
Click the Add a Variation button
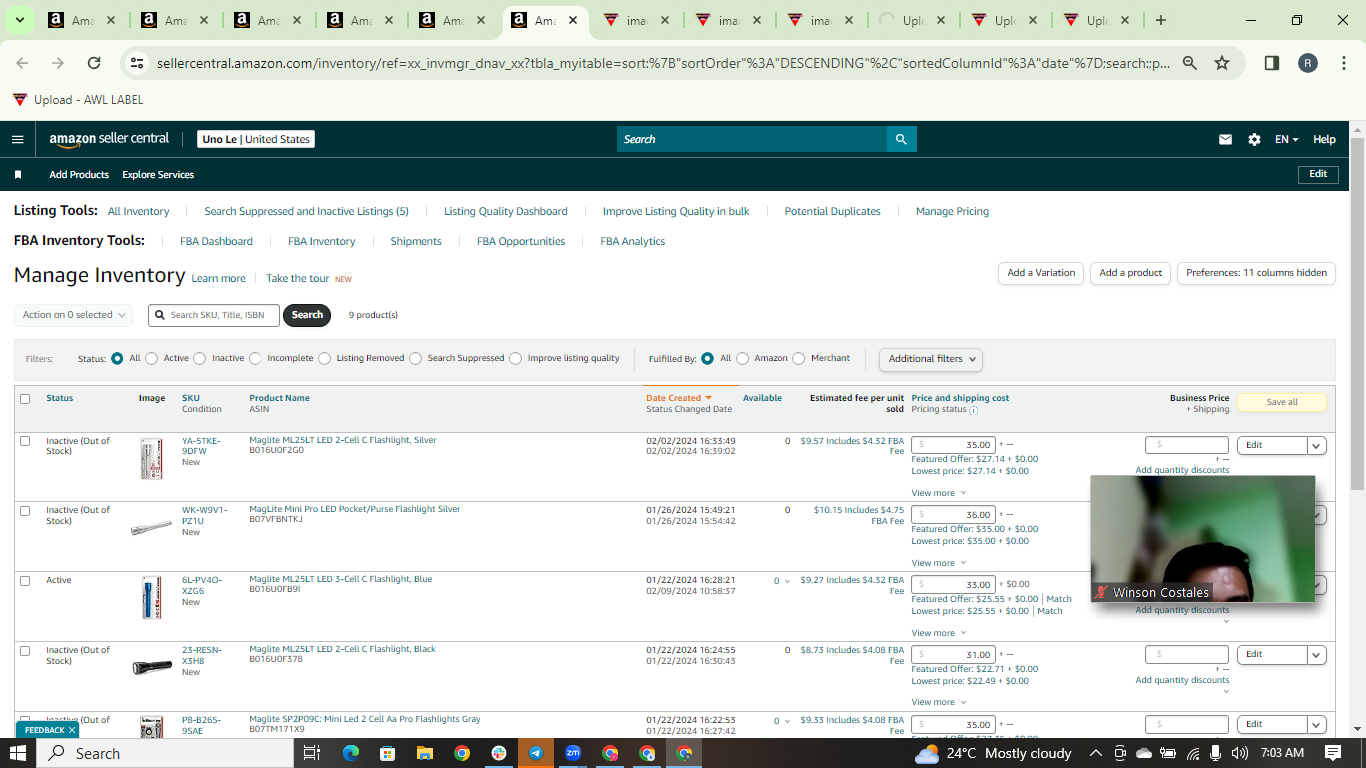click(1041, 273)
